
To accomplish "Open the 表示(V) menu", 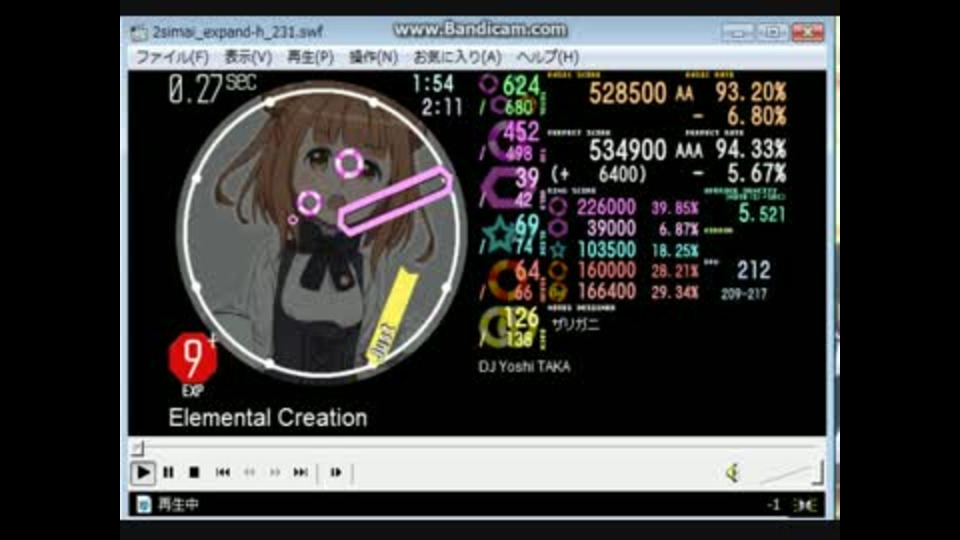I will [x=248, y=58].
